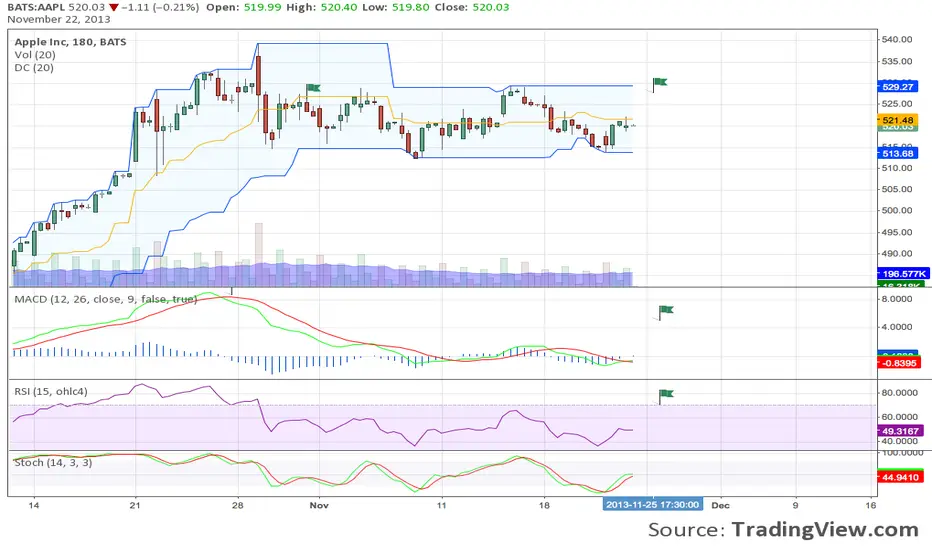The height and width of the screenshot is (550, 932).
Task: Click the green flag beside the 529.27 price label
Action: click(659, 83)
